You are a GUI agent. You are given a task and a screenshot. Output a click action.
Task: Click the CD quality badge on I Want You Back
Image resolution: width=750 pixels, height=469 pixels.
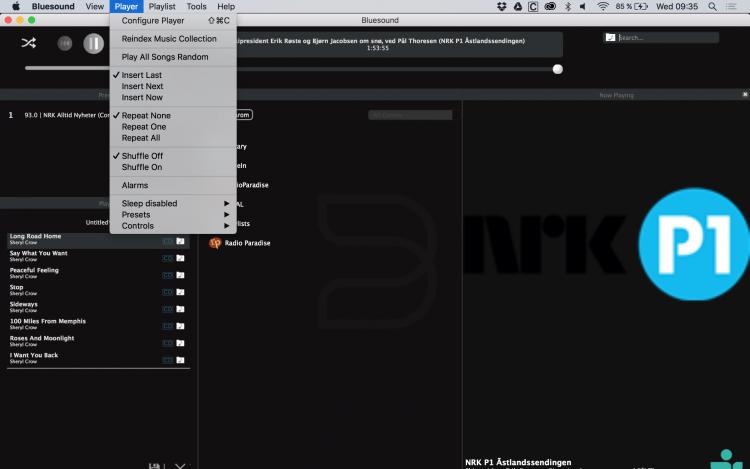point(167,360)
